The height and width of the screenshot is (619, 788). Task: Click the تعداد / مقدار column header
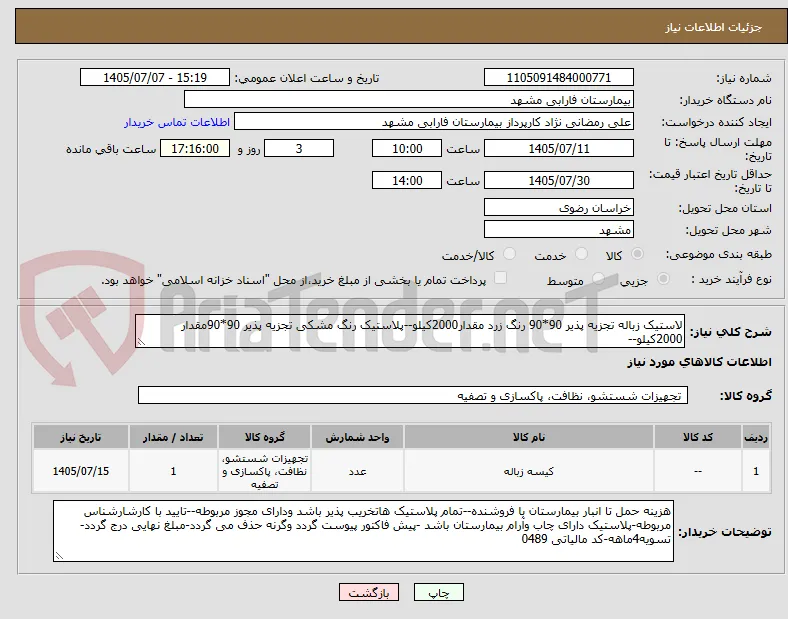tap(173, 437)
